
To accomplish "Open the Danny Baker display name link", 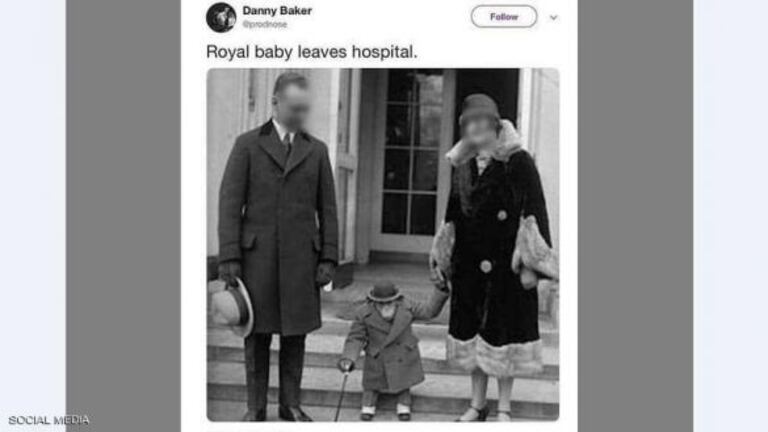I will [x=277, y=10].
